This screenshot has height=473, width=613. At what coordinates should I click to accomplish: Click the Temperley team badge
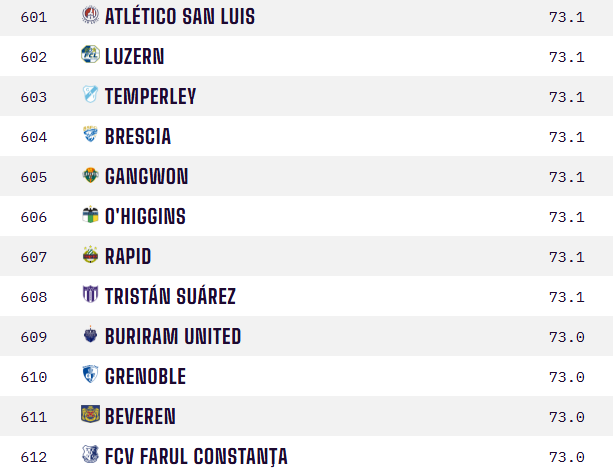tap(90, 96)
